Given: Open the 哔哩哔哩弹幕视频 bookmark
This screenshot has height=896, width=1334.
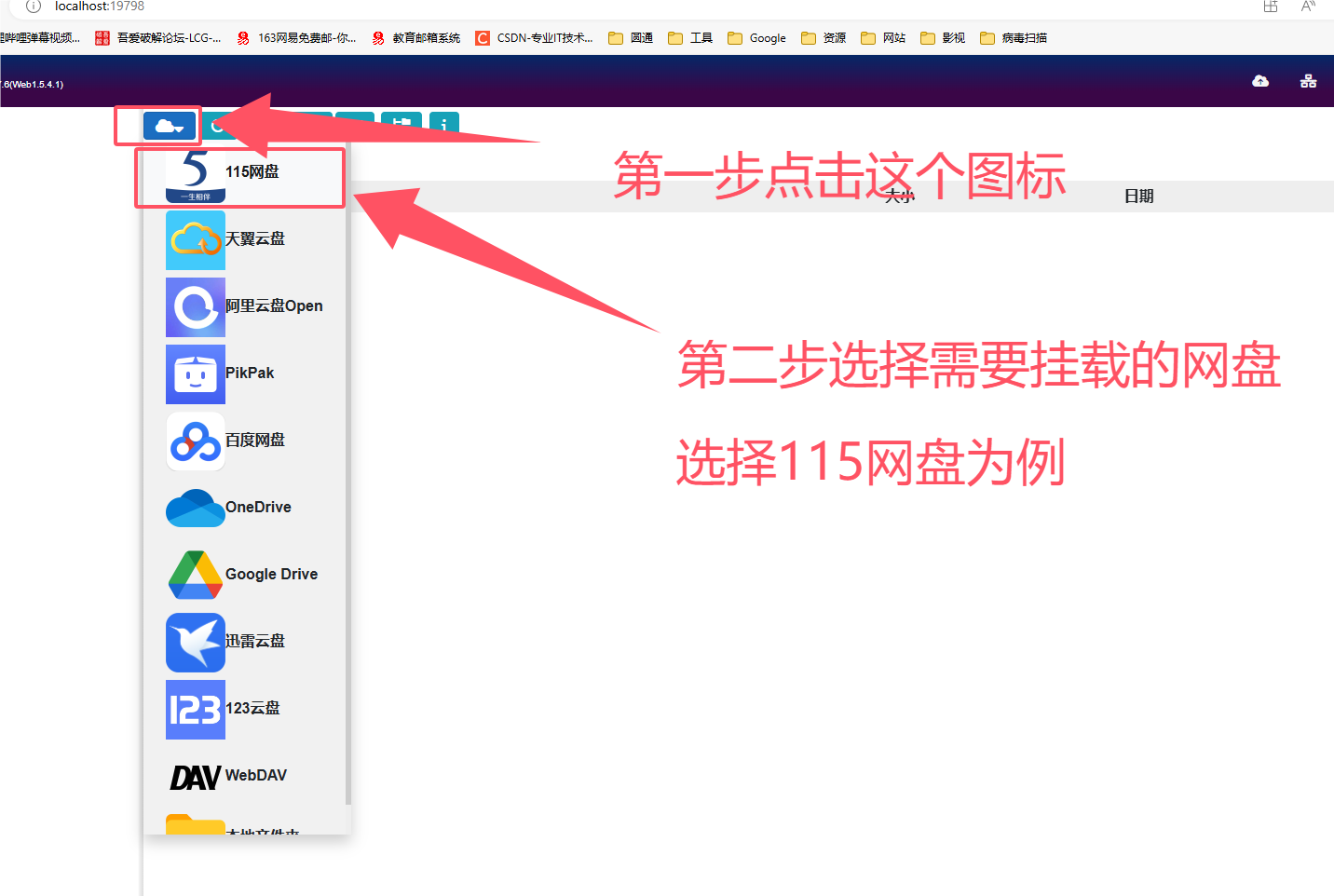Looking at the screenshot, I should point(40,38).
